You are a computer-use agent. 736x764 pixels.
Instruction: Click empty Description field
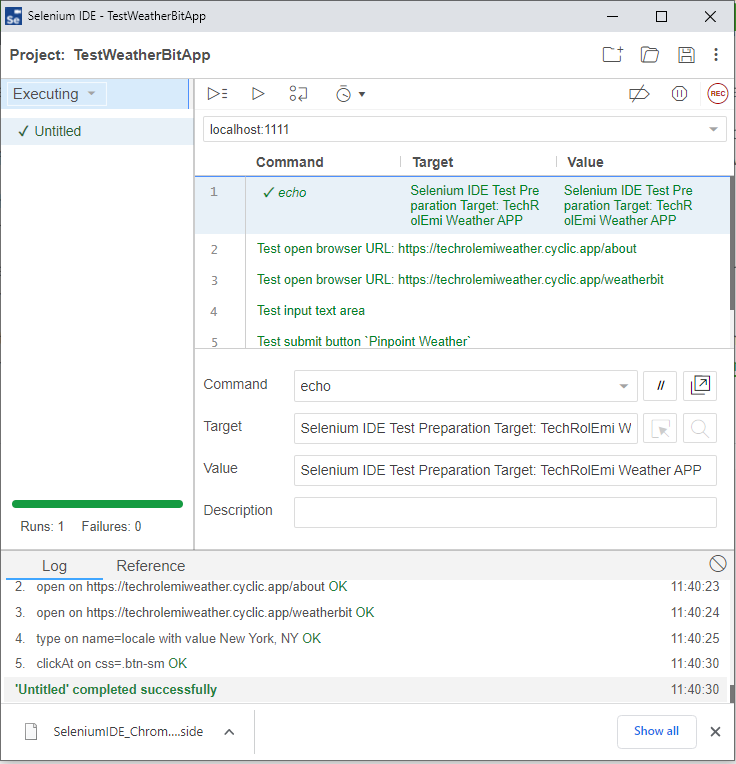(505, 512)
